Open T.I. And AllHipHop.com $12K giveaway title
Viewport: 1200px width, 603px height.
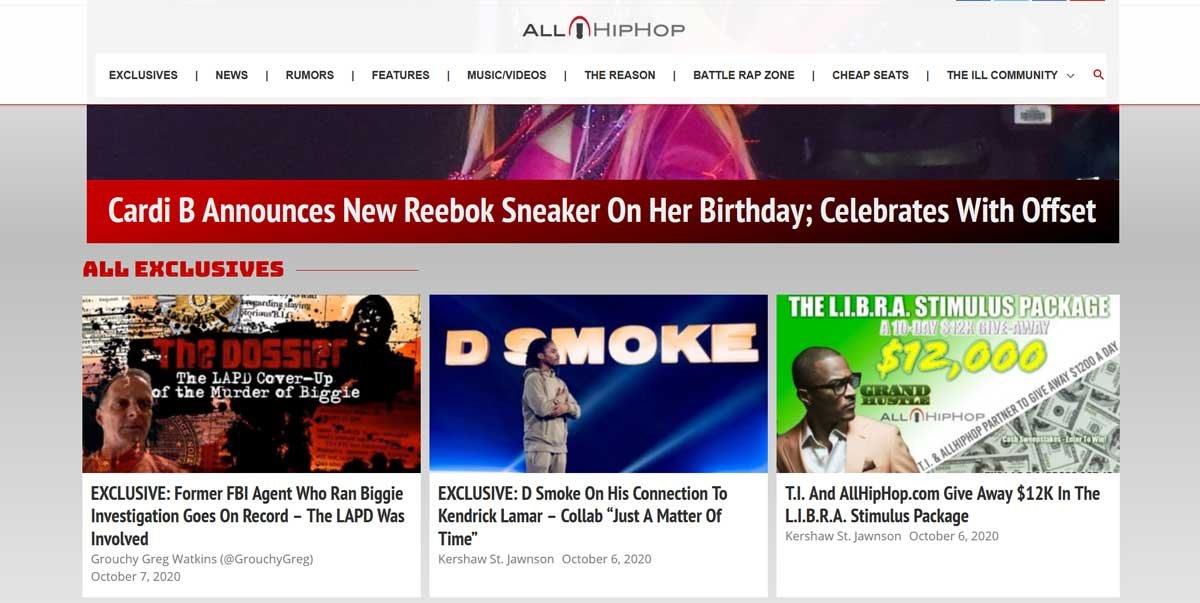coord(942,505)
